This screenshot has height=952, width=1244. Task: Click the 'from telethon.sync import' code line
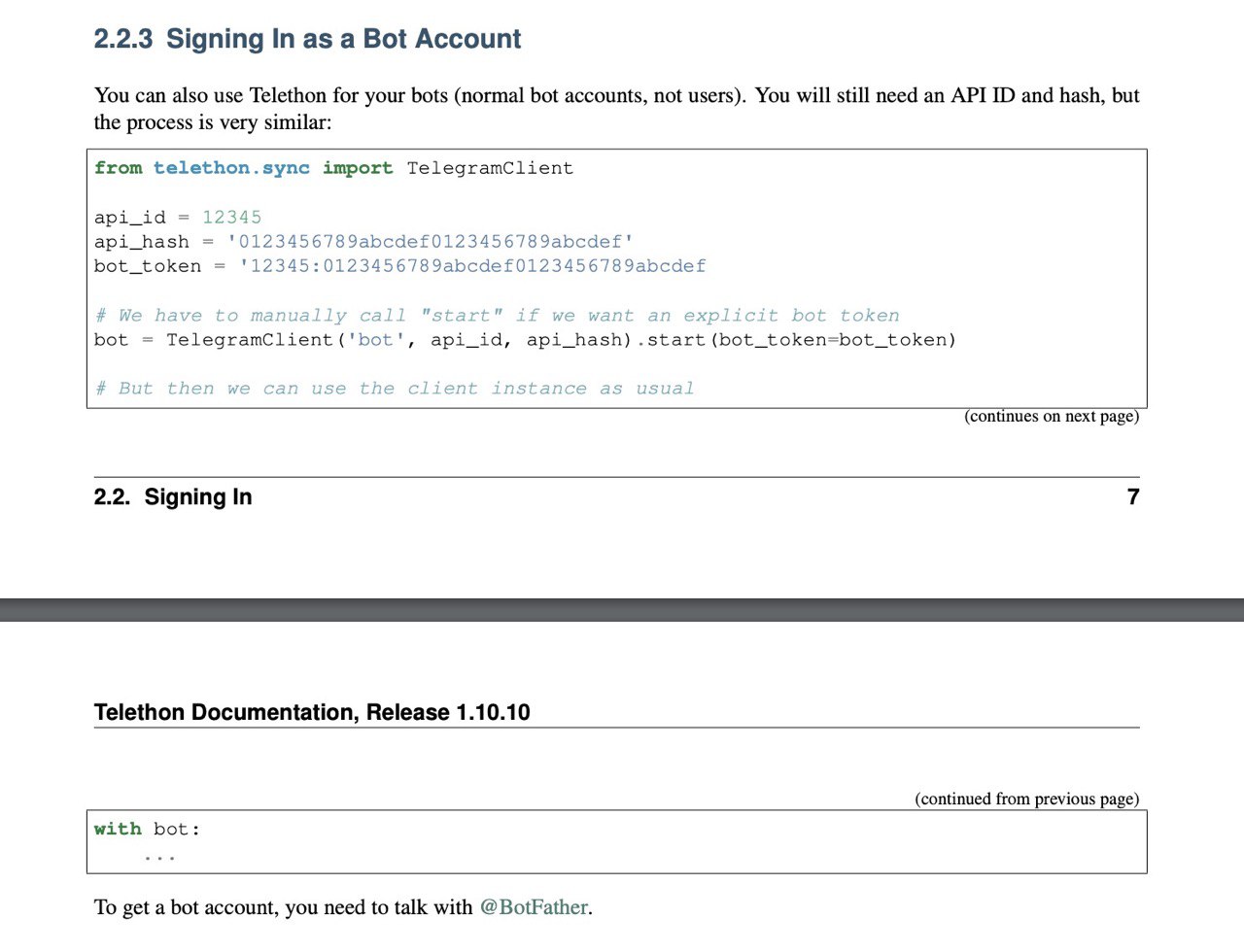[333, 168]
